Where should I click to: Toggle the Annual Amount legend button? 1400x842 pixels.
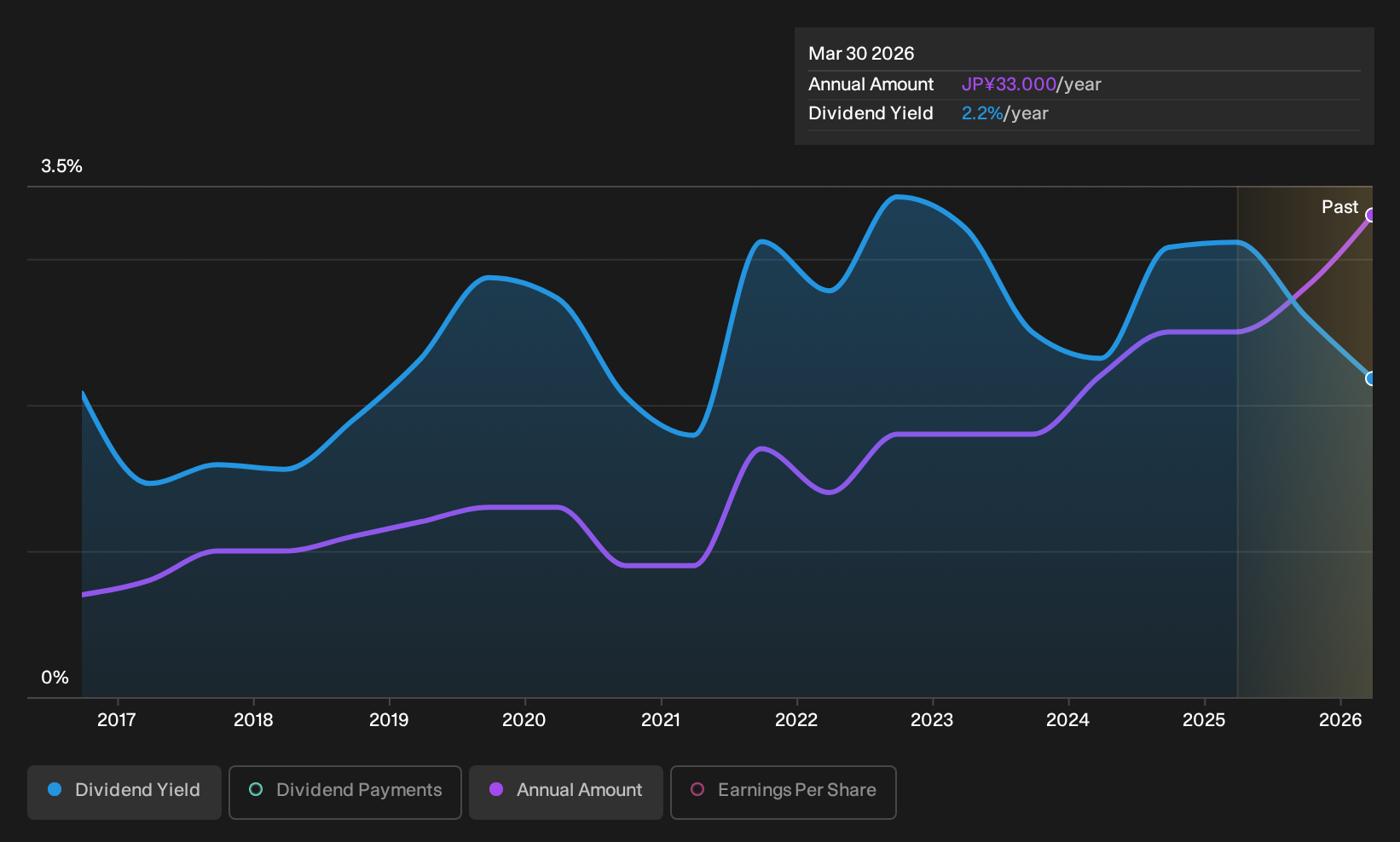pyautogui.click(x=566, y=792)
